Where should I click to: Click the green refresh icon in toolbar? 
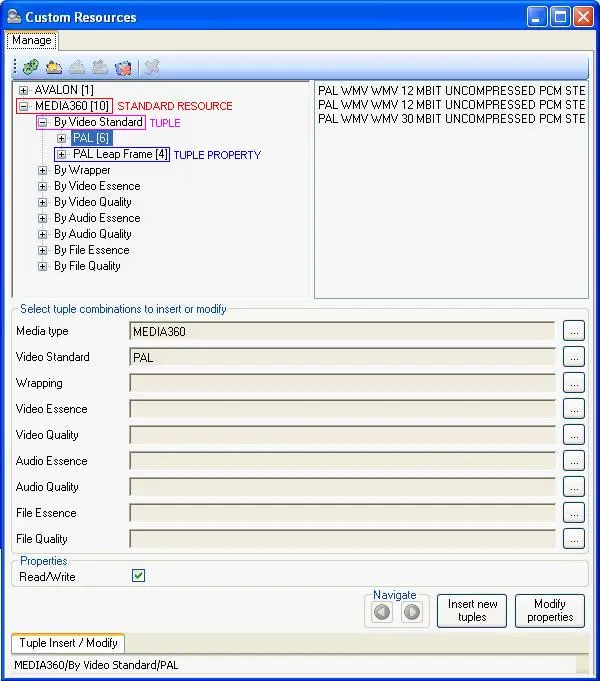(x=30, y=68)
